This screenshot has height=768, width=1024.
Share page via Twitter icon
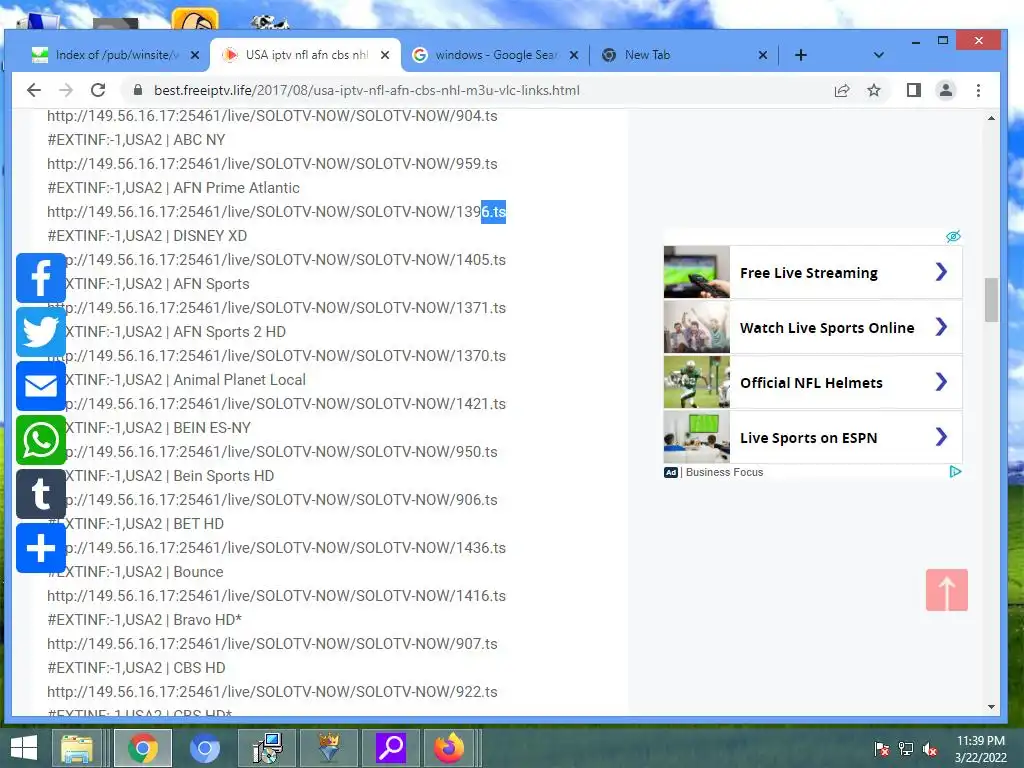(40, 332)
